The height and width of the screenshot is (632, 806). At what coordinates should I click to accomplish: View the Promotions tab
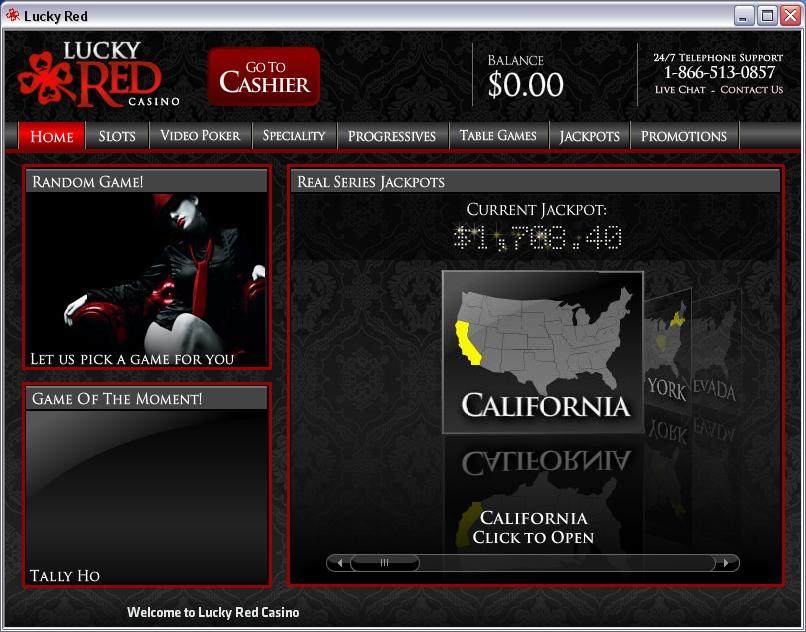click(x=684, y=136)
